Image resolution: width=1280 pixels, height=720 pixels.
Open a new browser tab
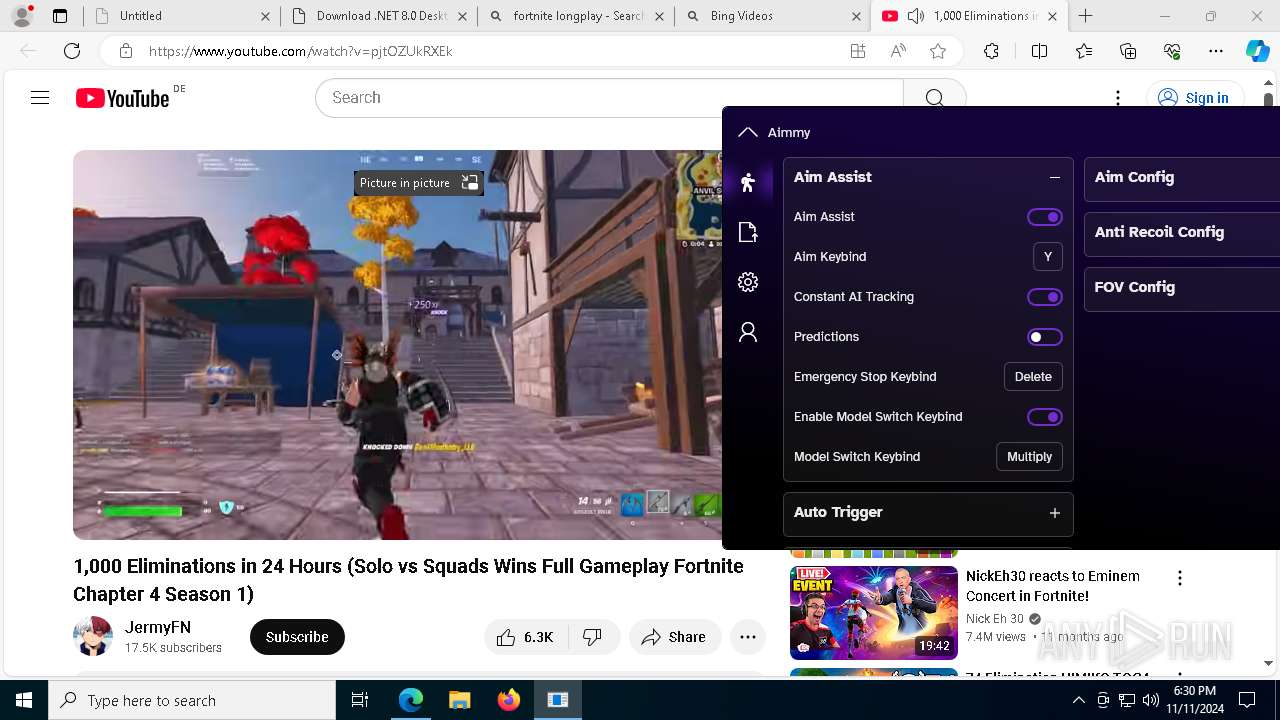point(1086,16)
